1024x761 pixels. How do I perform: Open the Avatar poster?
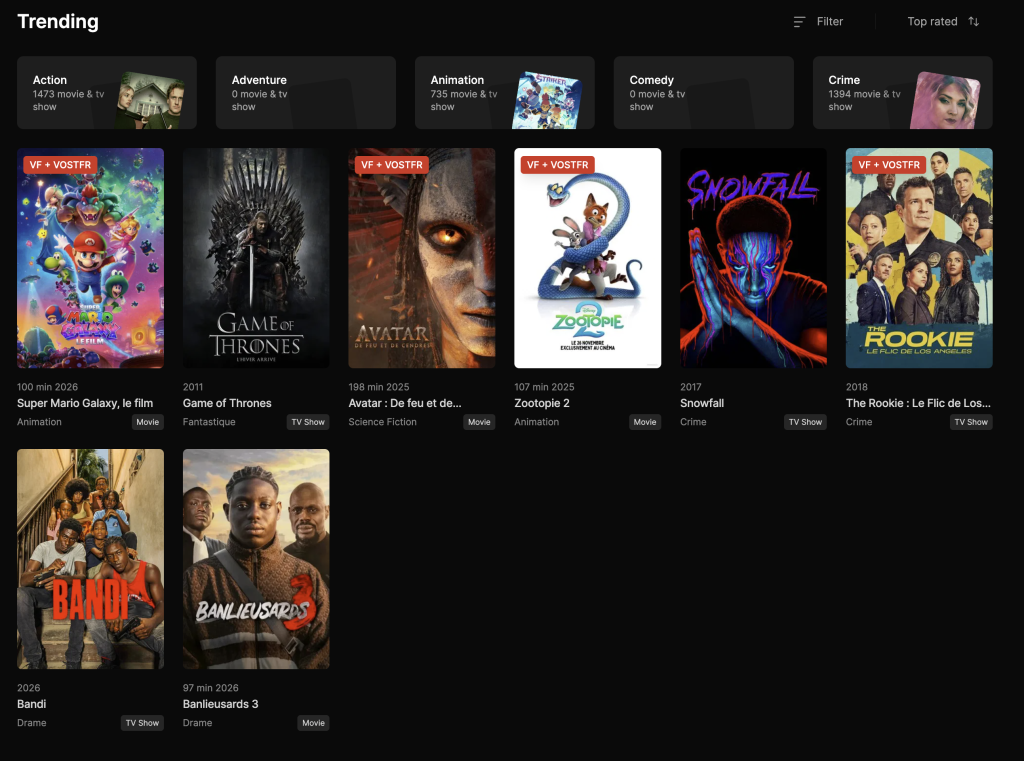click(x=422, y=258)
